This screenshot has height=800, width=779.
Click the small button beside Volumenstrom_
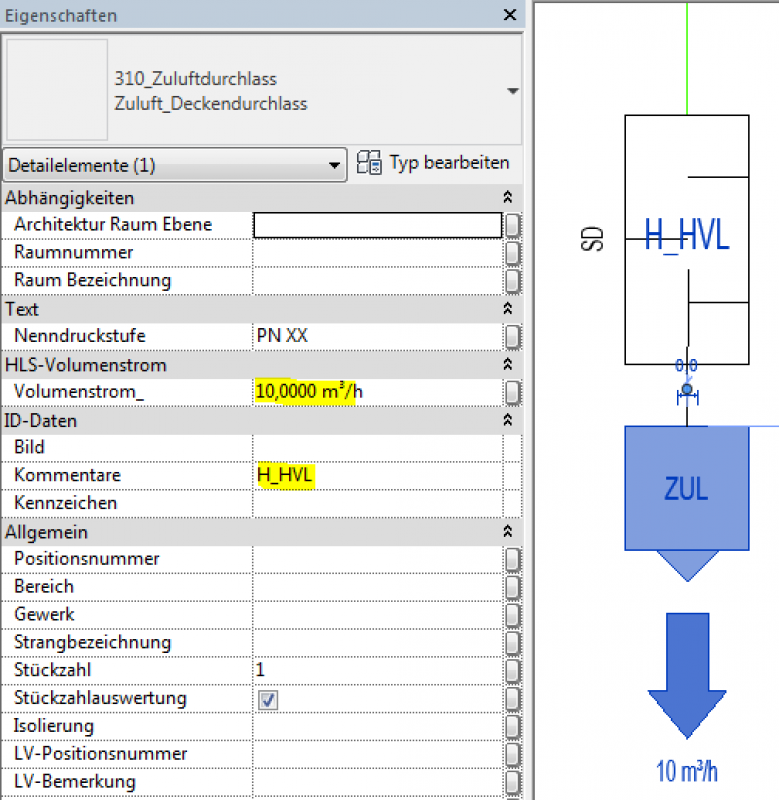(x=512, y=392)
